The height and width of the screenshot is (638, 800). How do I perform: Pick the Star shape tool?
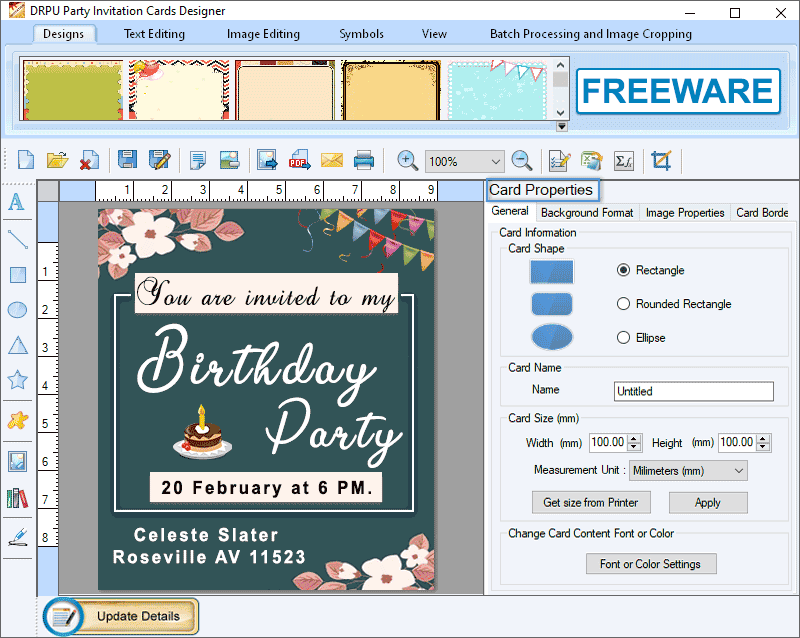click(x=17, y=380)
